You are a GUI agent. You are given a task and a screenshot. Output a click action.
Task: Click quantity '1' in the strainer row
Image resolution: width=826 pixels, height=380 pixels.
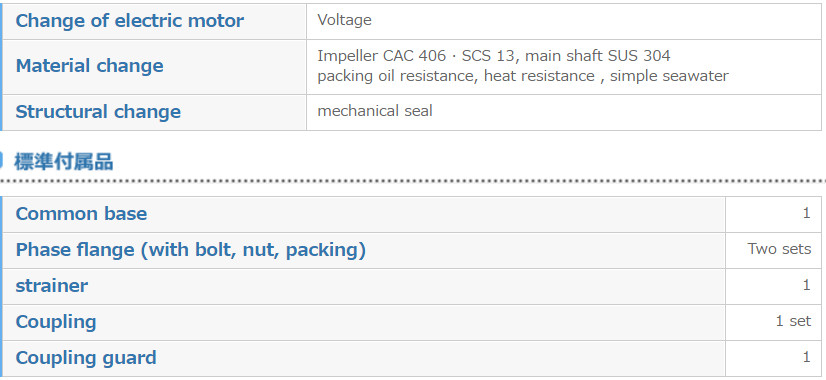point(806,285)
